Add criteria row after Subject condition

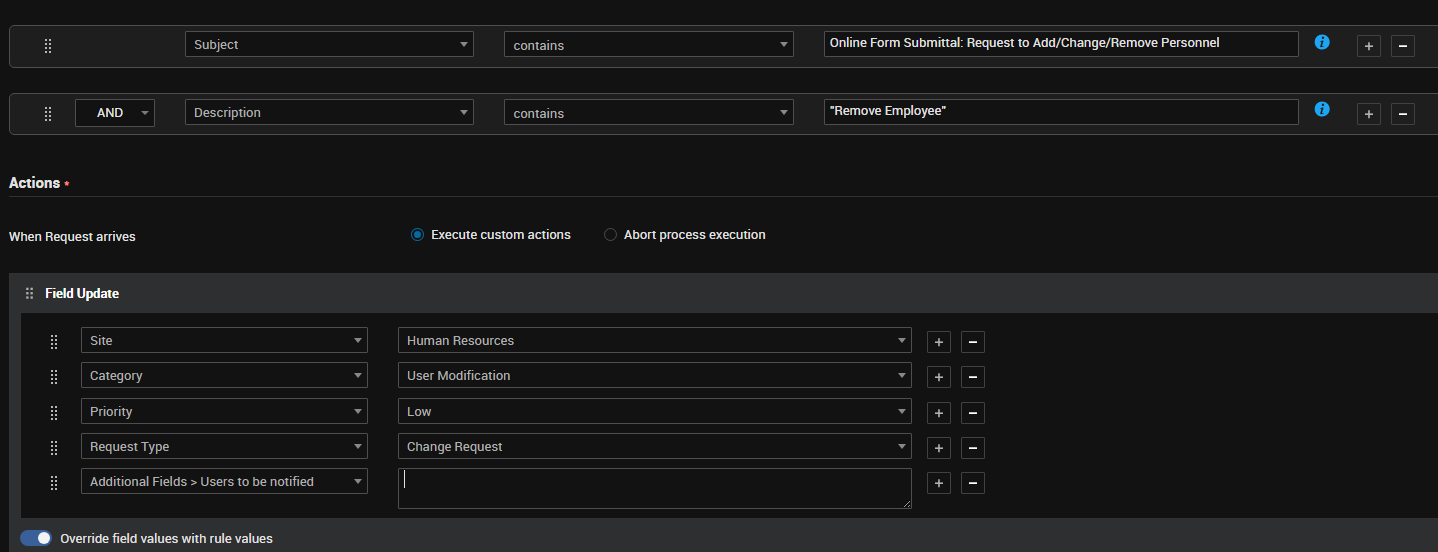1368,46
